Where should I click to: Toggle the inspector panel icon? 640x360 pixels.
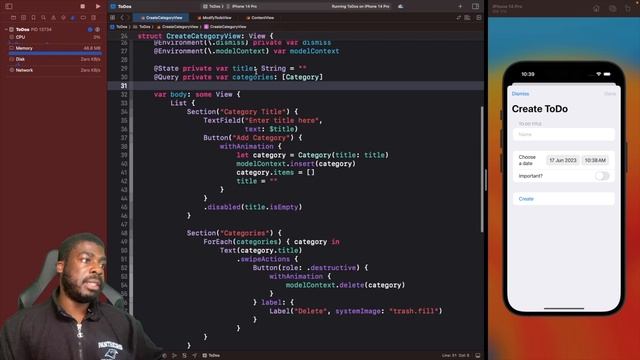pos(476,7)
